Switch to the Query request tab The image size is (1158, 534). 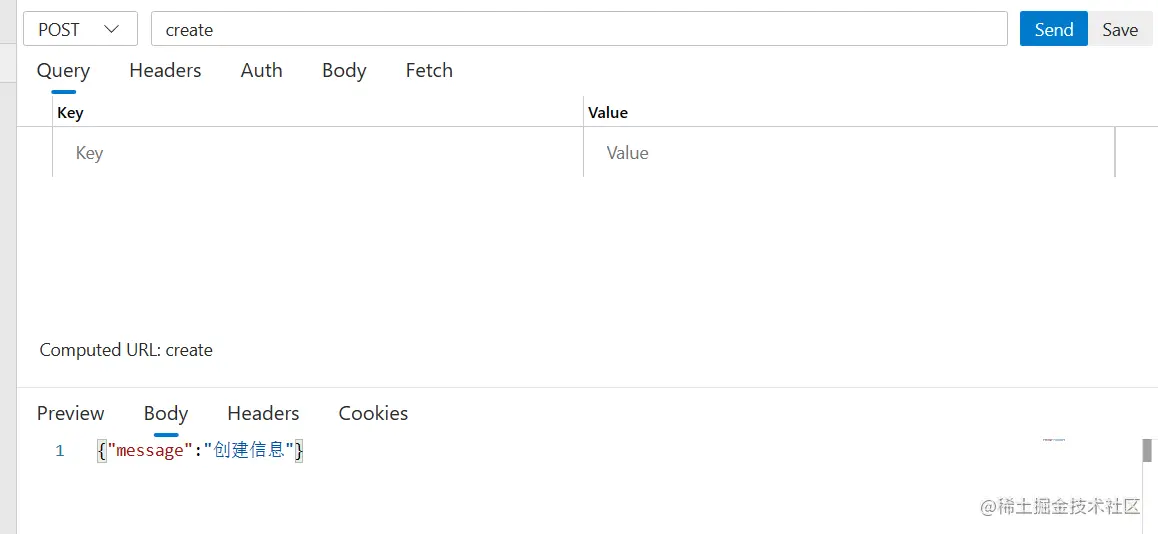click(x=63, y=71)
